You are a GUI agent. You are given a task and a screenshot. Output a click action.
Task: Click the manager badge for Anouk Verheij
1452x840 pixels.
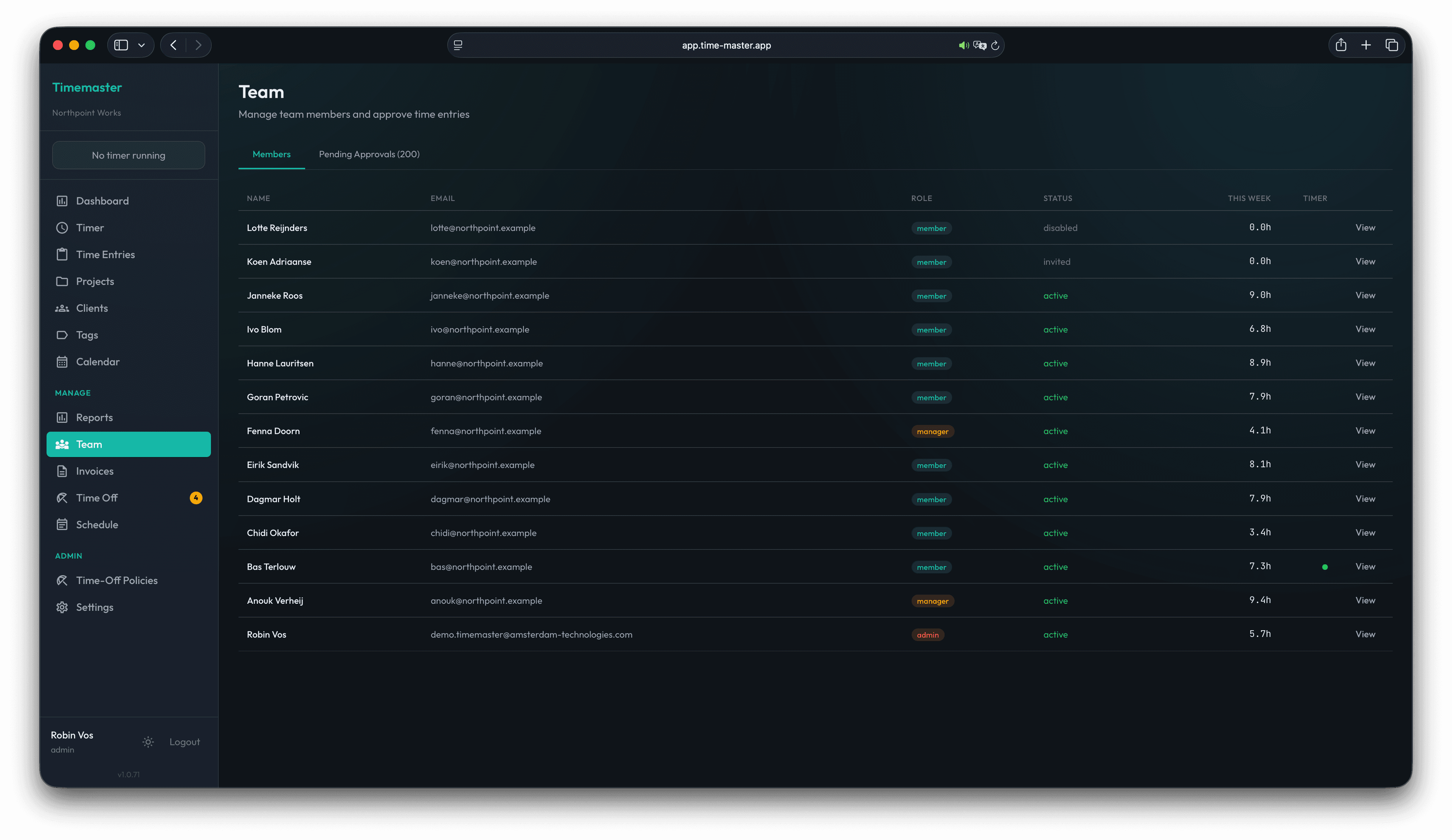(932, 601)
